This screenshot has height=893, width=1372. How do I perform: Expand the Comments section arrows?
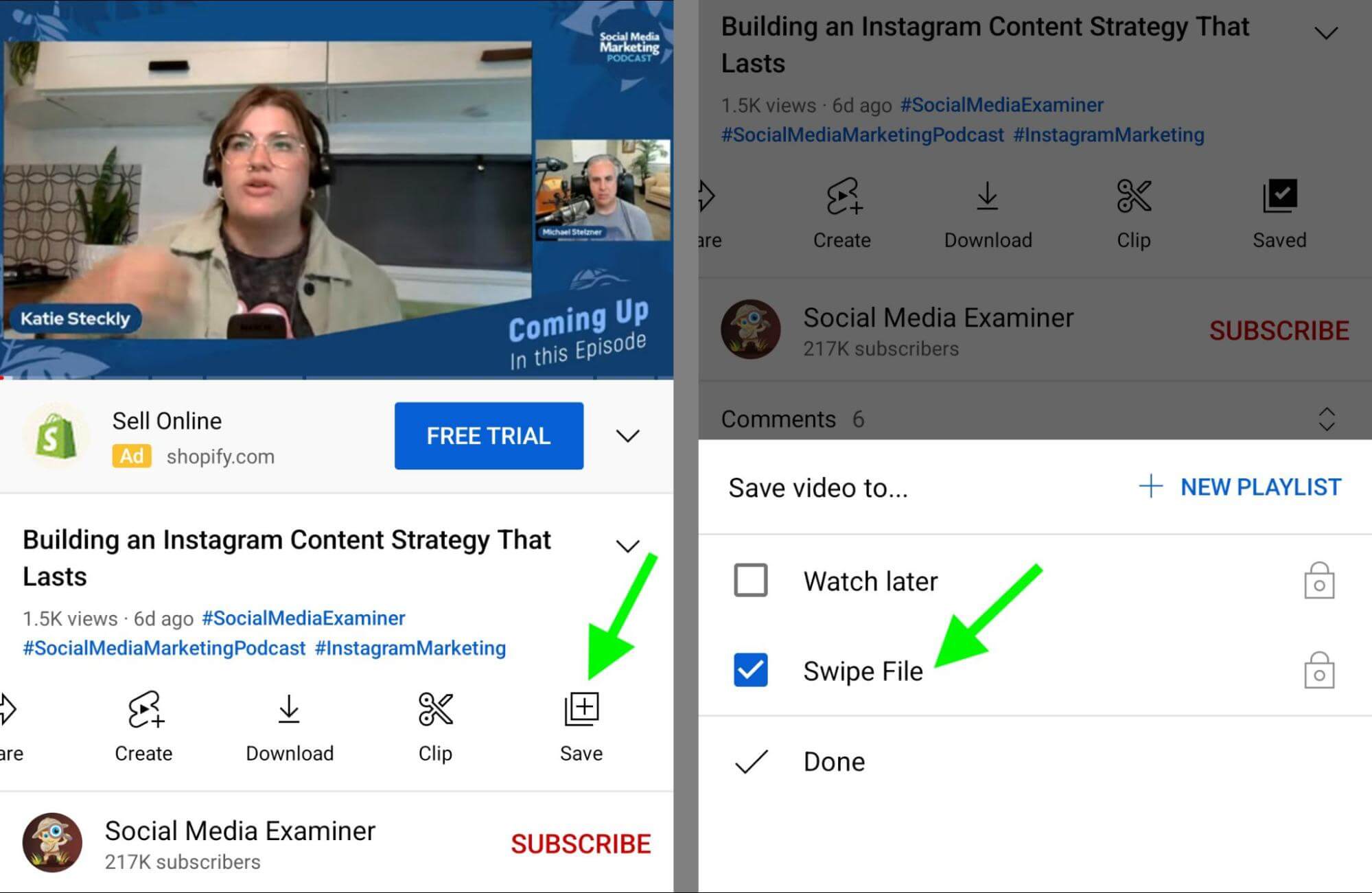click(x=1327, y=419)
